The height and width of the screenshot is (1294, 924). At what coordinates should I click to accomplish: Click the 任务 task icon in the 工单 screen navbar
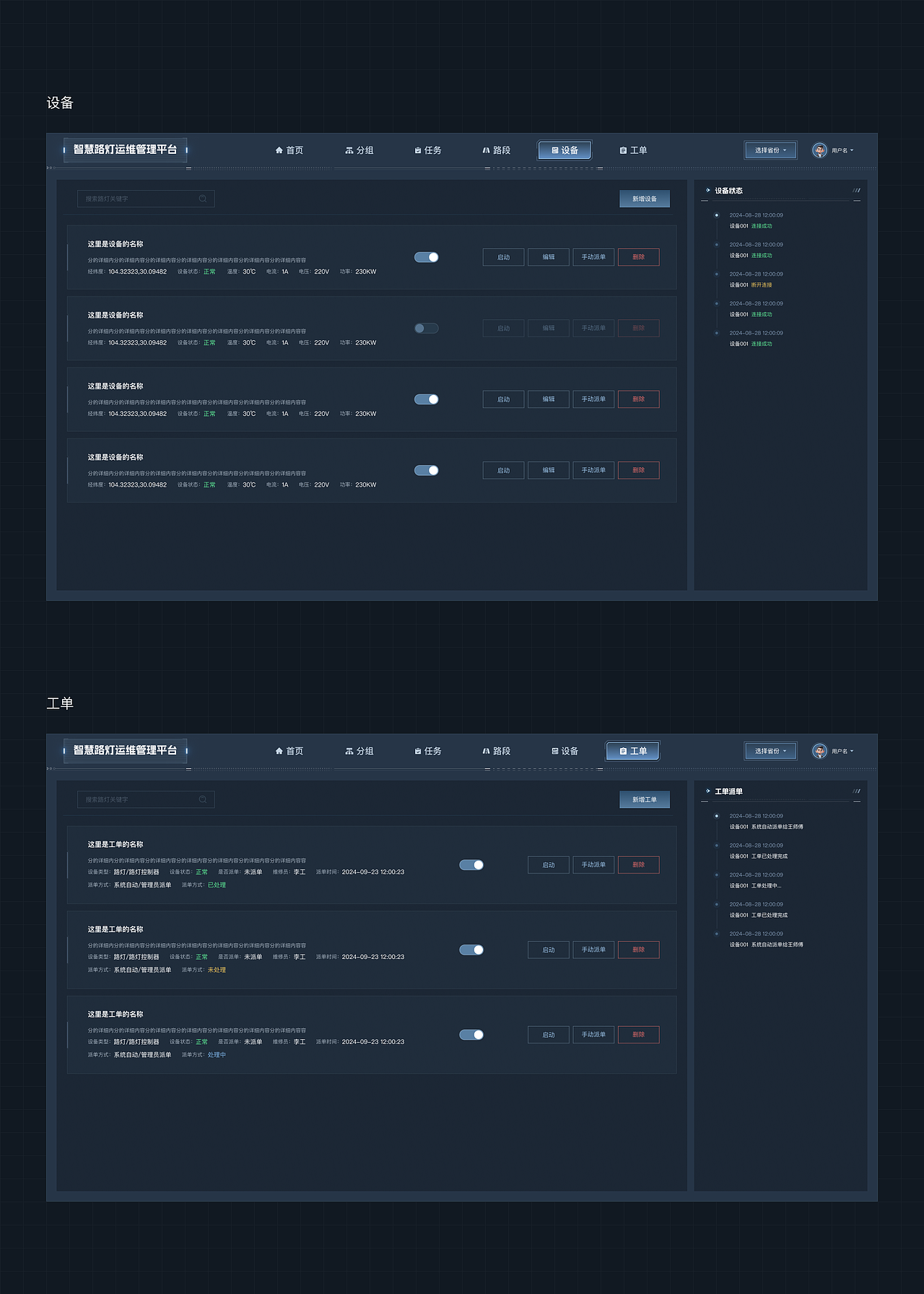tap(418, 751)
